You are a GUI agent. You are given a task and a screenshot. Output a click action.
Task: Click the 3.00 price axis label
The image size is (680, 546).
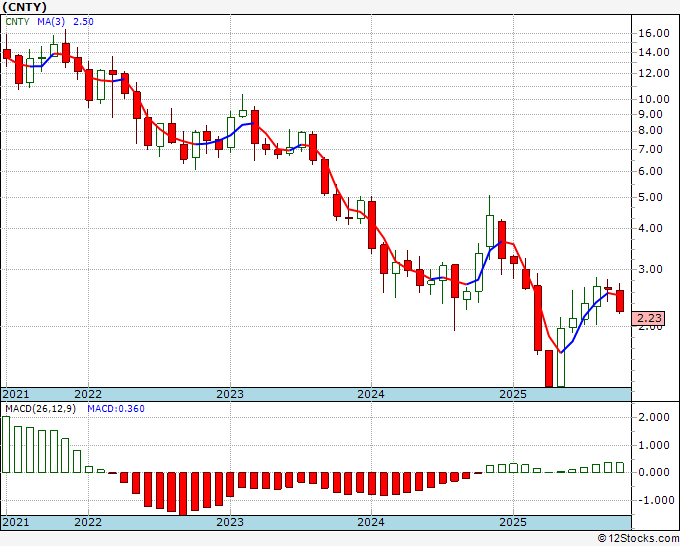tap(651, 269)
